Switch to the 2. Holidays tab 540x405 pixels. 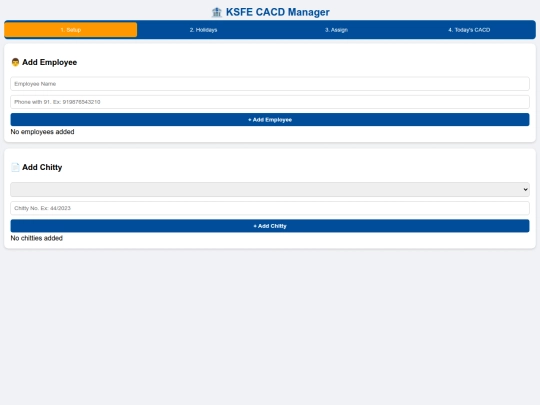[x=203, y=30]
